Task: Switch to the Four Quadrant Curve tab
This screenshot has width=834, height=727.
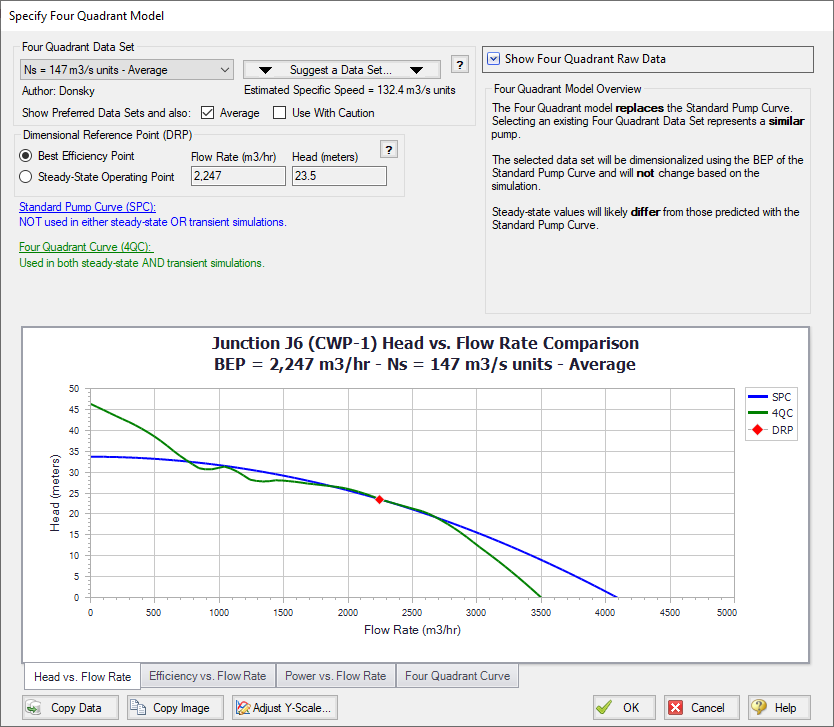Action: click(x=457, y=676)
